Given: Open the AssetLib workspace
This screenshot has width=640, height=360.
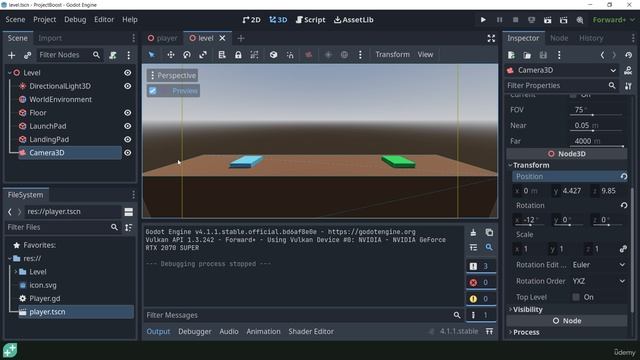Looking at the screenshot, I should pos(353,20).
